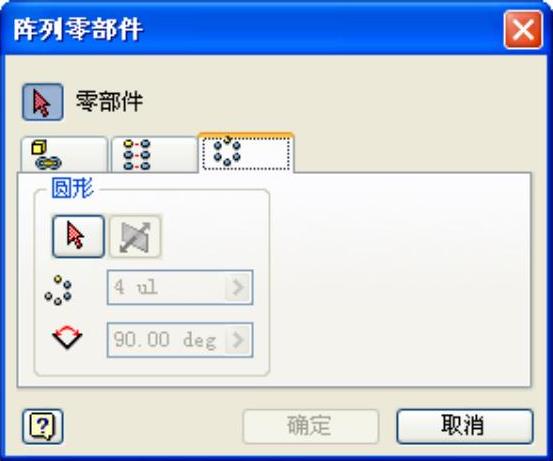Flip the rotation direction with the greyed arrow button
The height and width of the screenshot is (461, 553).
coord(135,236)
